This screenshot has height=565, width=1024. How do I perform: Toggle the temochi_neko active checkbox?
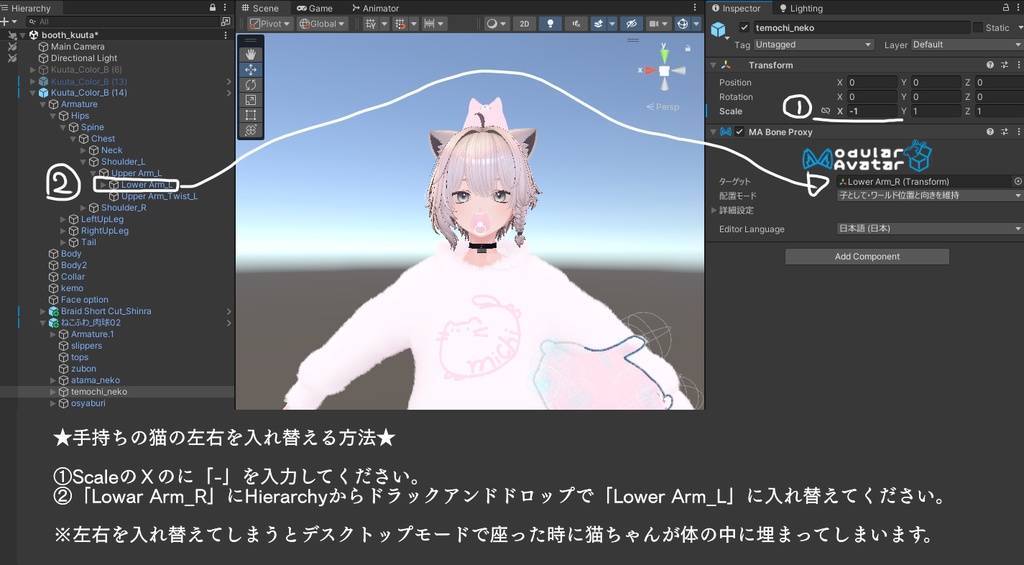(x=744, y=27)
